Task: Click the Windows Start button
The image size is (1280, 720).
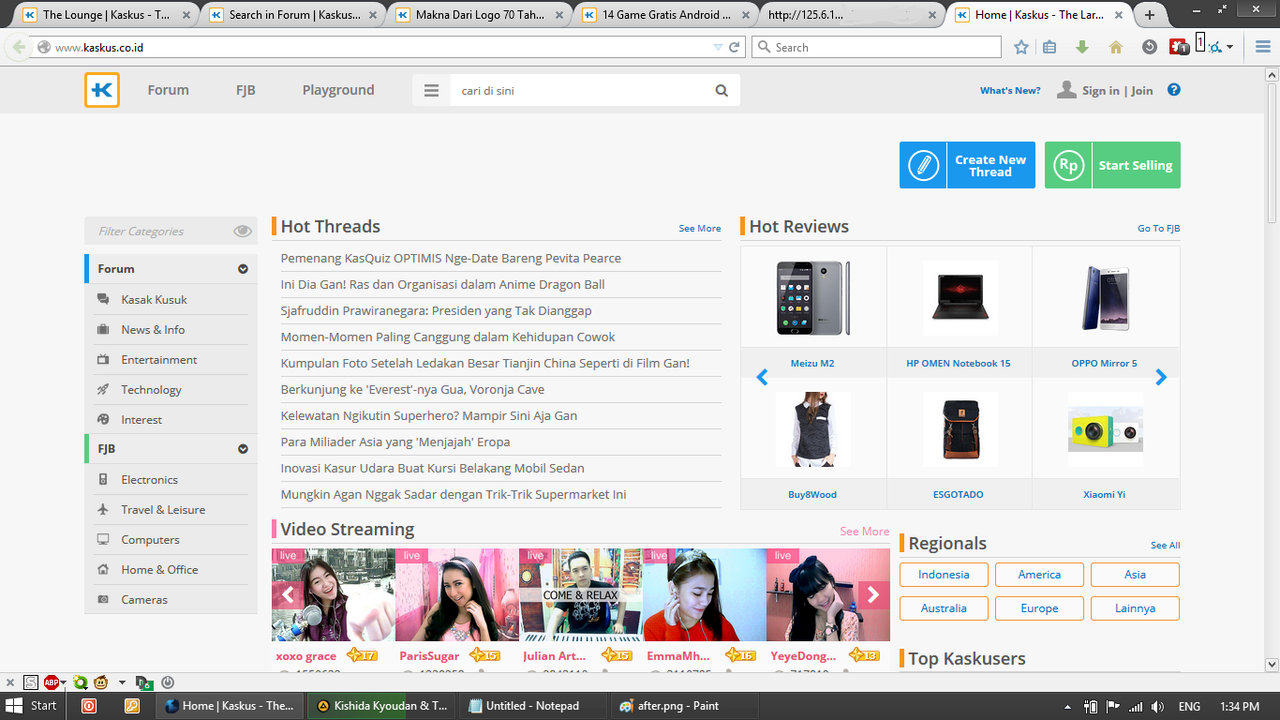Action: click(32, 705)
